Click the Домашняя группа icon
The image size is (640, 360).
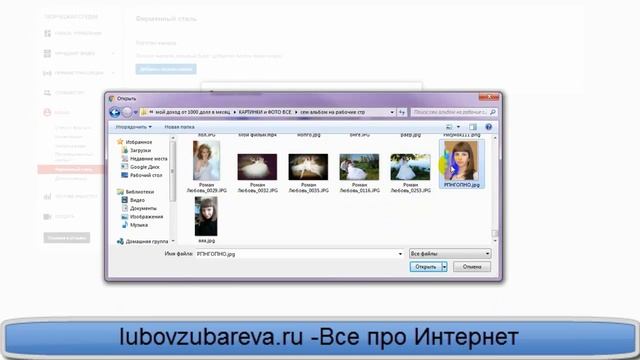click(x=120, y=241)
